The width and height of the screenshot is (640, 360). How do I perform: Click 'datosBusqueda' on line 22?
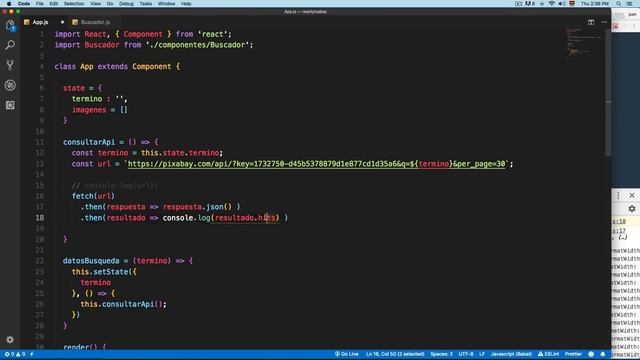click(x=91, y=261)
